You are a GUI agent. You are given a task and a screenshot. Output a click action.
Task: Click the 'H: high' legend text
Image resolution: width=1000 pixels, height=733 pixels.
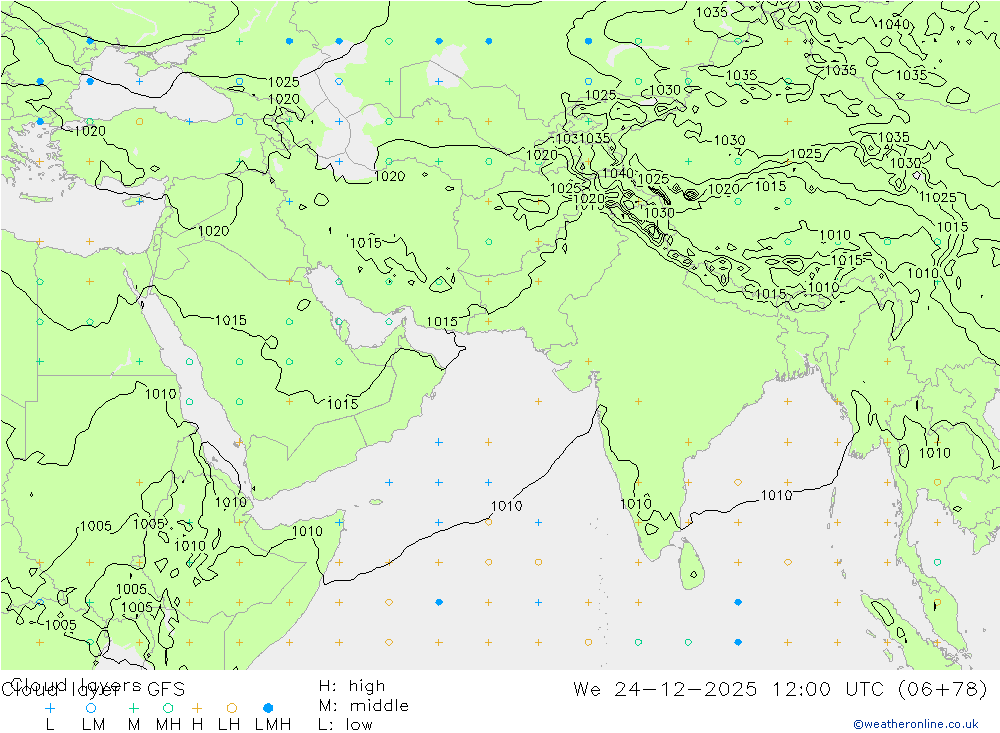pos(352,686)
